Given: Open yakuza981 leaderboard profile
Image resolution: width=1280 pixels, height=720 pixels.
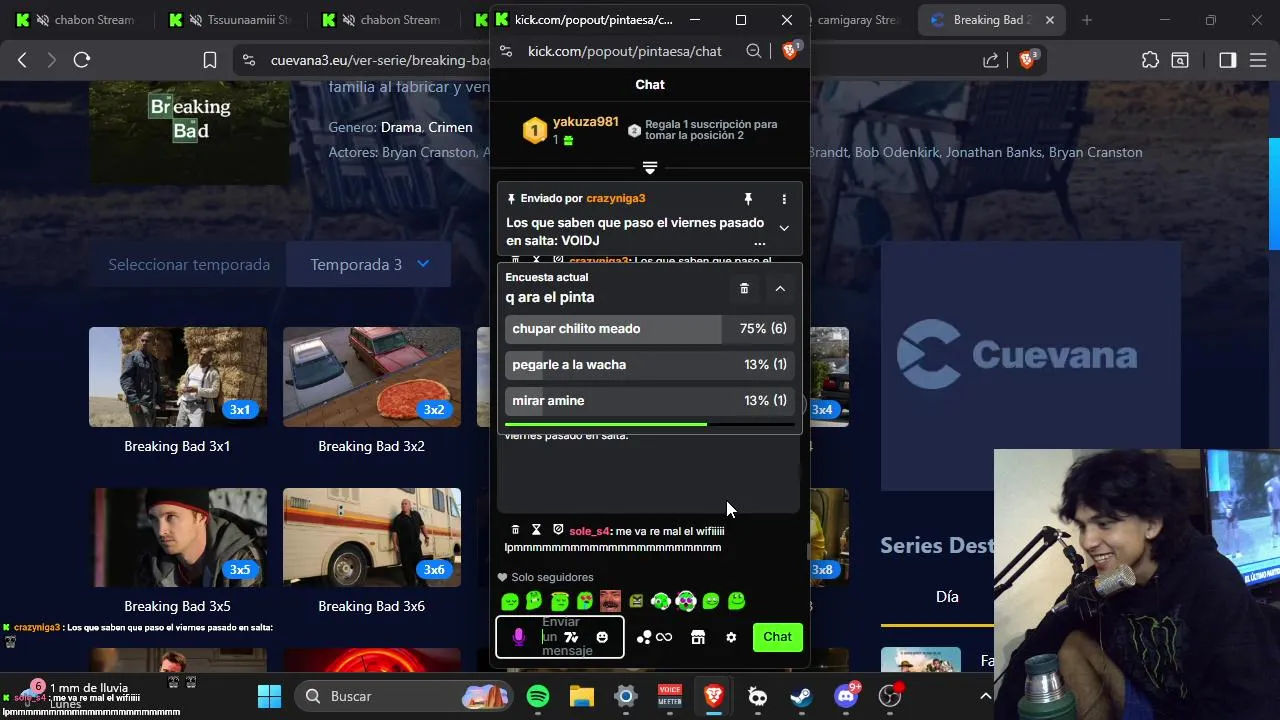Looking at the screenshot, I should 586,122.
